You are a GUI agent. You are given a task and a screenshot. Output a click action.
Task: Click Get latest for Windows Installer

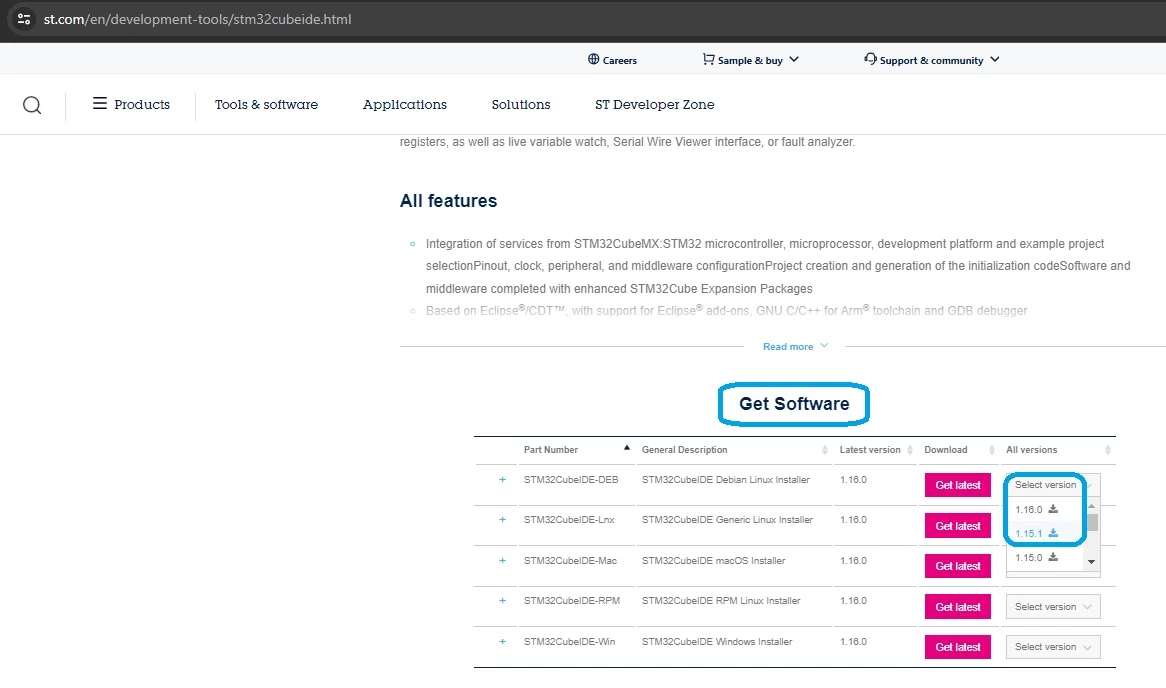[958, 647]
